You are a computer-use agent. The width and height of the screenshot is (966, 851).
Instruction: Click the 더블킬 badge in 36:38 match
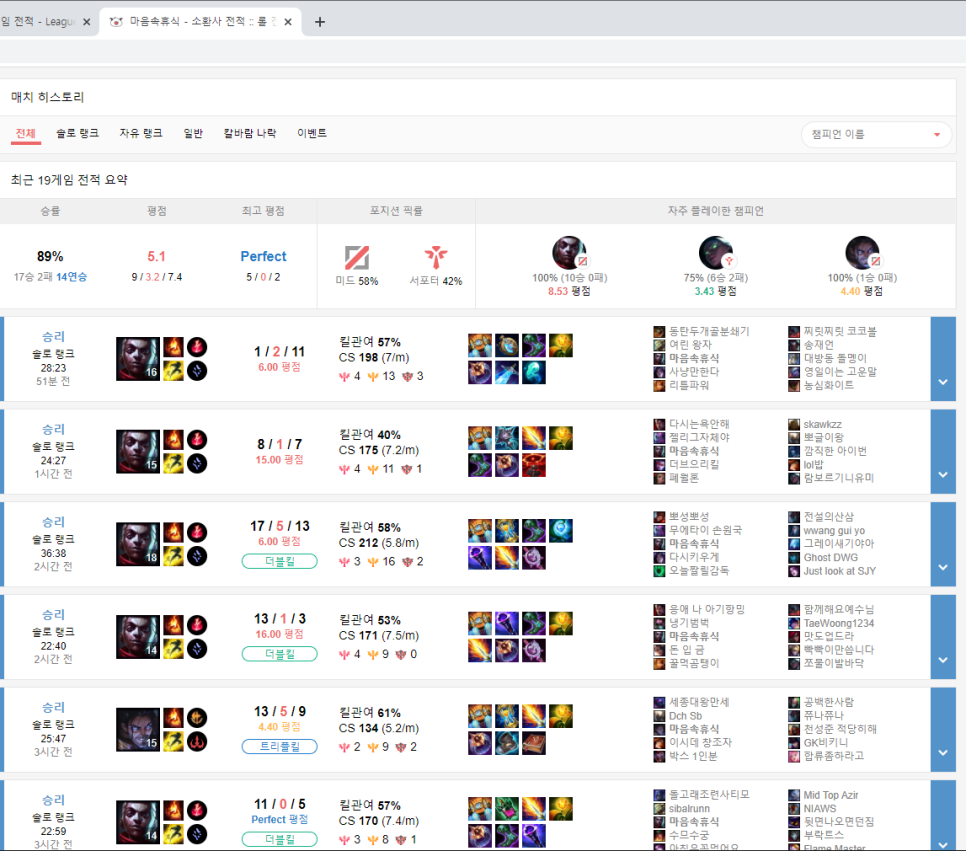[280, 561]
